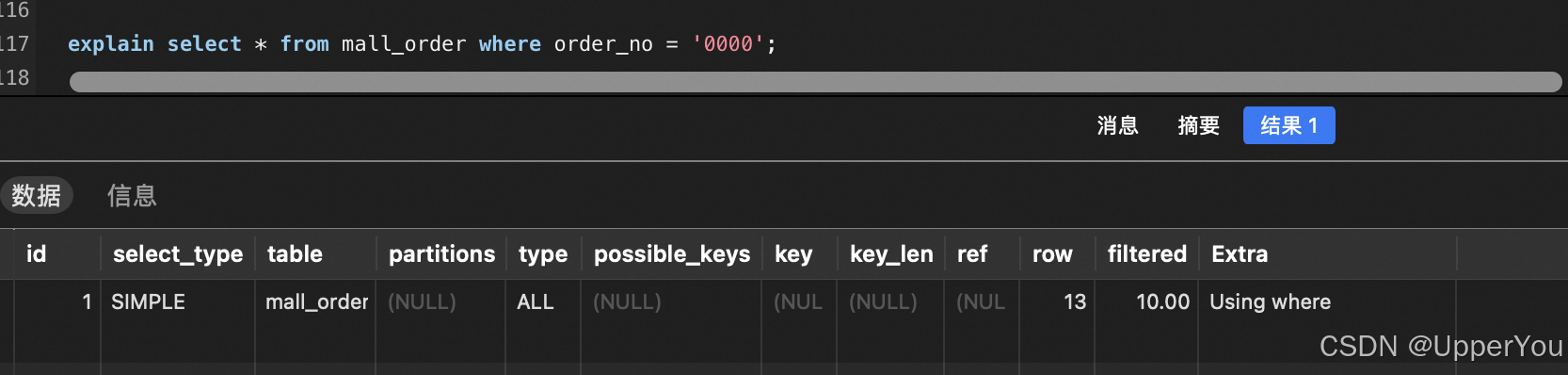Viewport: 1568px width, 375px height.
Task: Open the 摘要 tab
Action: click(x=1198, y=125)
